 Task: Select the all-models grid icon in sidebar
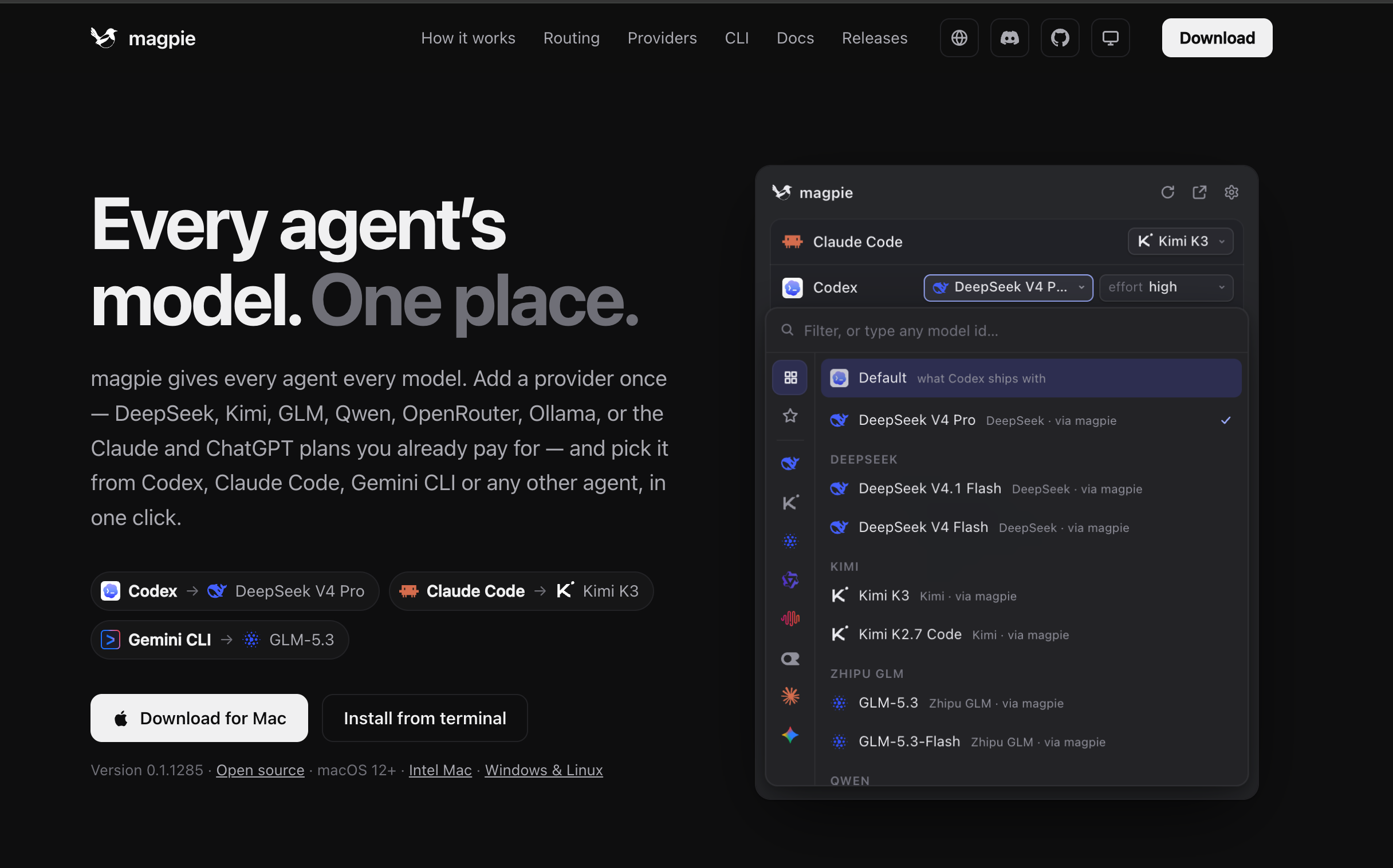(790, 378)
